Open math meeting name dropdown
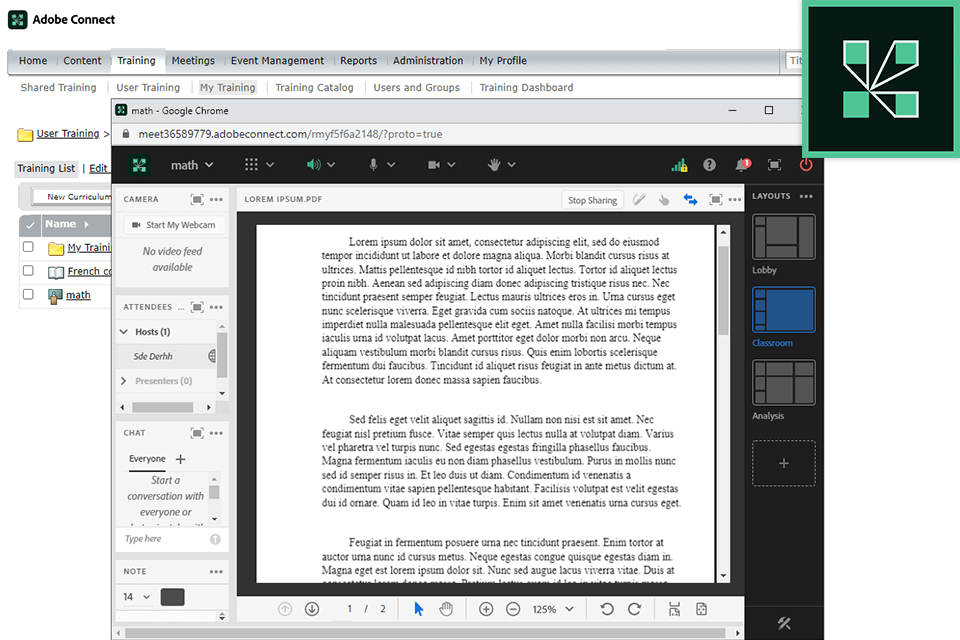 coord(192,165)
